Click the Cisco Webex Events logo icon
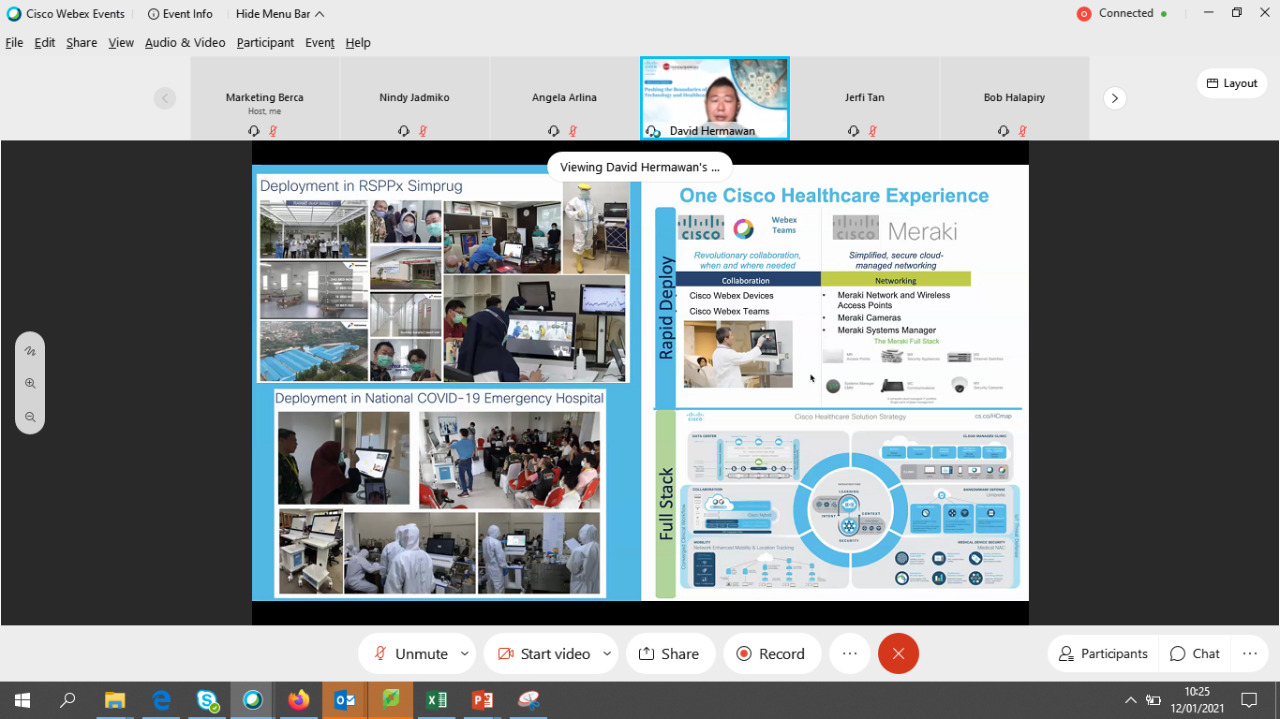This screenshot has height=719, width=1280. pyautogui.click(x=14, y=14)
